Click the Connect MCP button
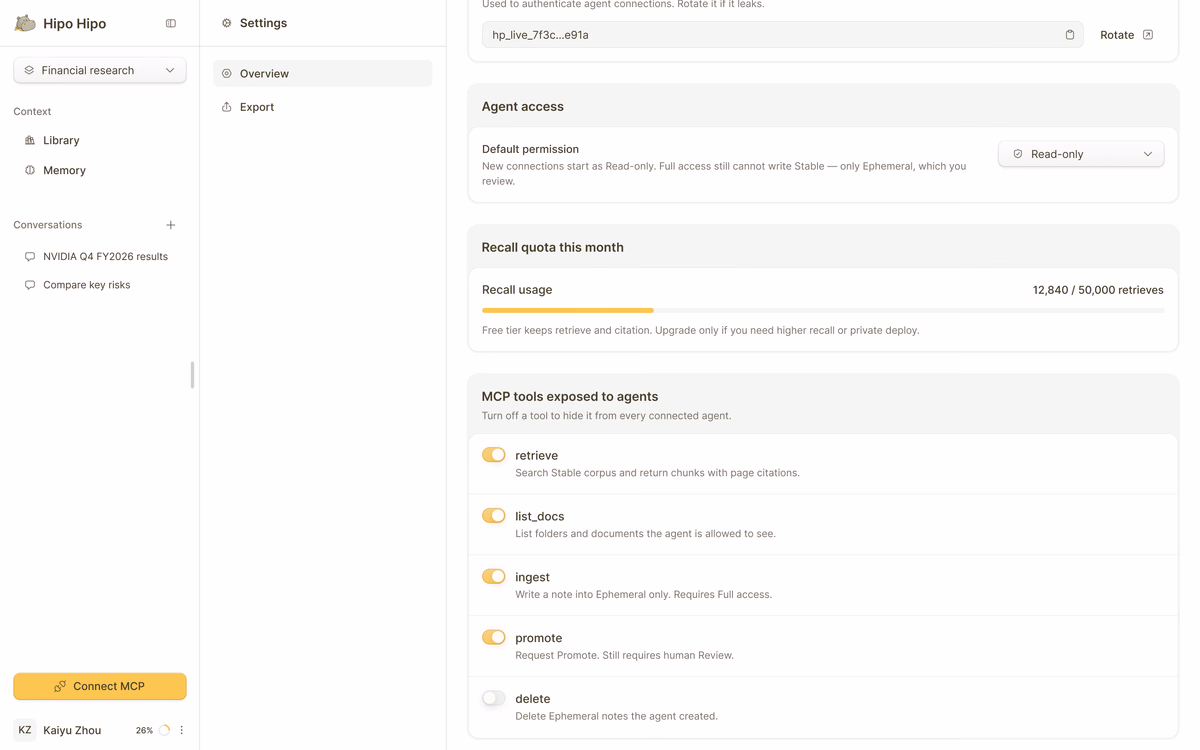Screen dimensions: 1200x750 coord(100,686)
